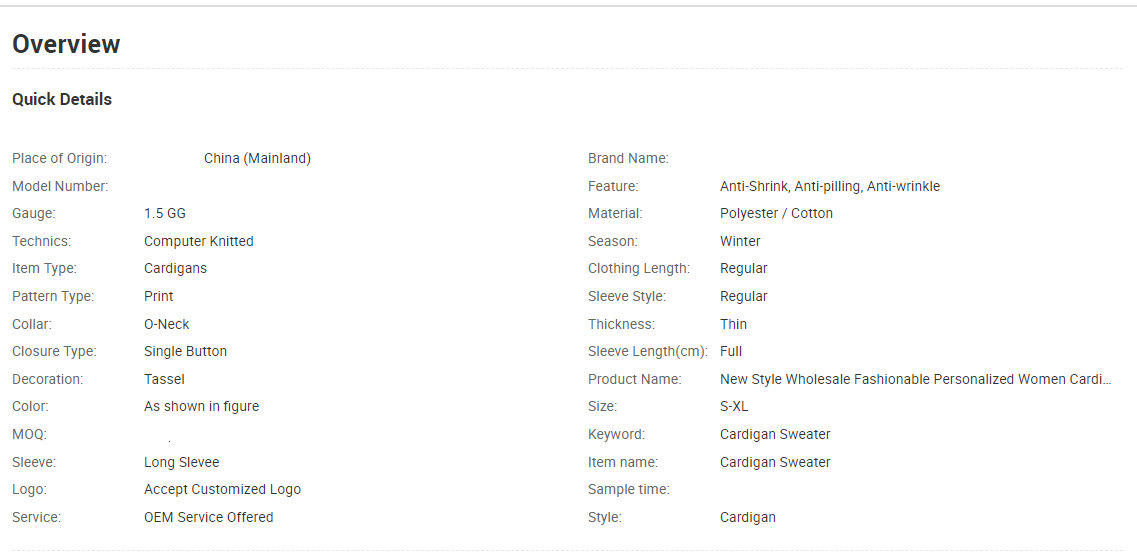Click the Overview heading
The height and width of the screenshot is (560, 1137).
point(66,44)
